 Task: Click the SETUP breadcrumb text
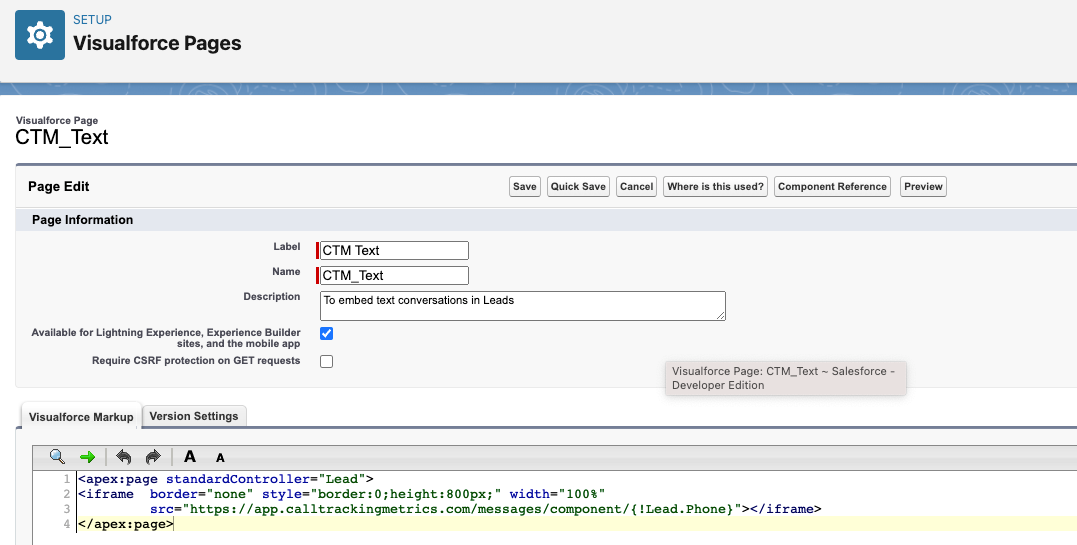pyautogui.click(x=92, y=20)
